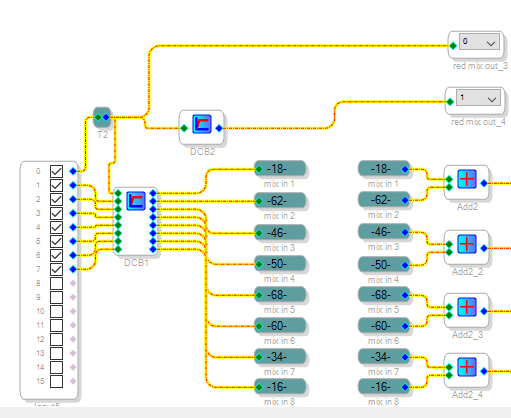Click the output pin of input channel 4

tap(73, 227)
